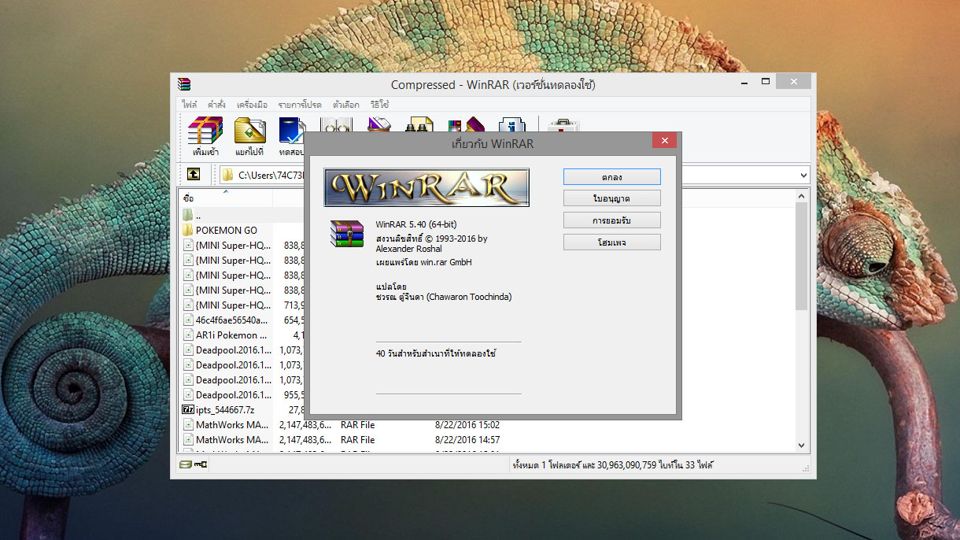Image resolution: width=960 pixels, height=540 pixels.
Task: Click the Test (ทดสอบ) toolbar icon
Action: point(292,136)
